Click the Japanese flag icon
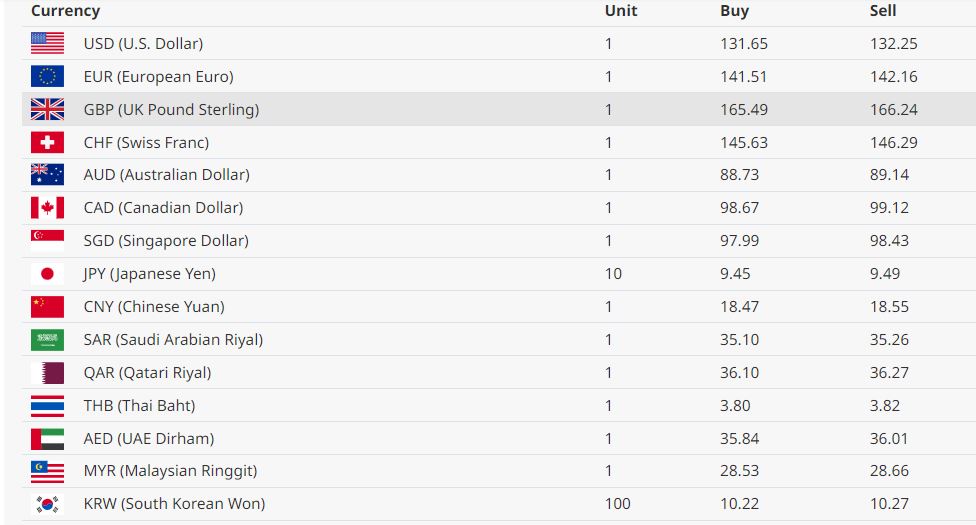This screenshot has width=976, height=525. (47, 274)
